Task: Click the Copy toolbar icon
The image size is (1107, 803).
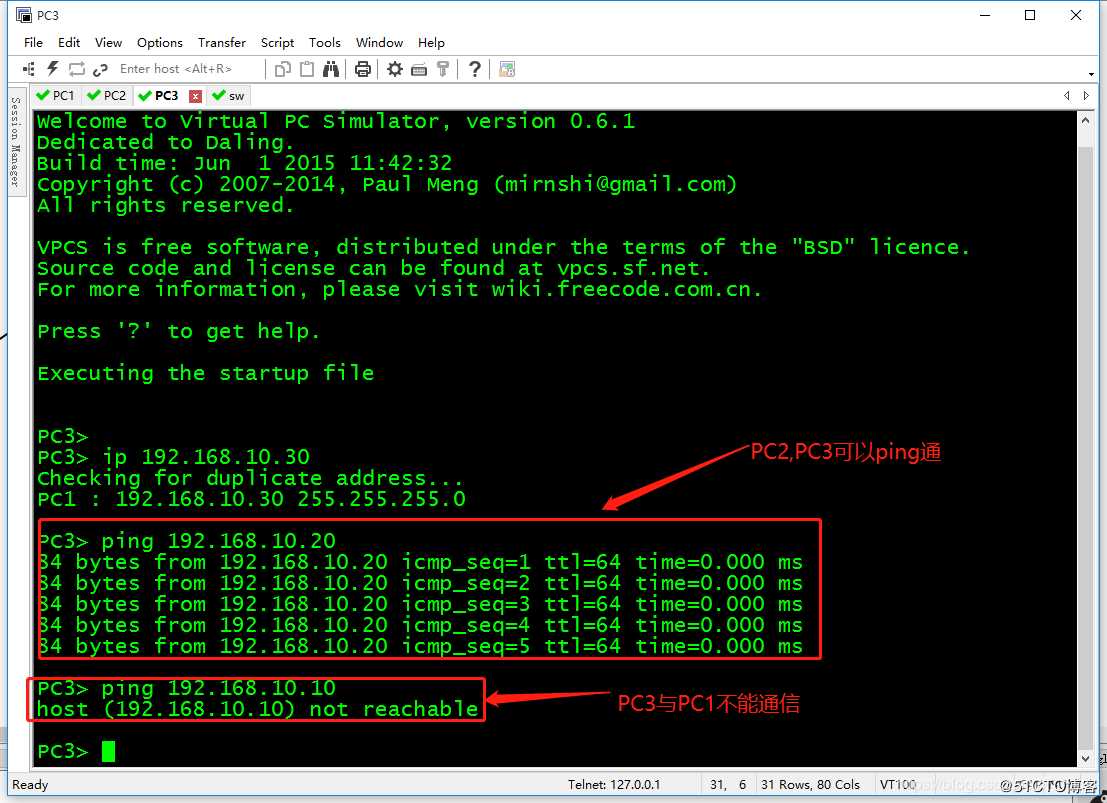Action: [x=282, y=69]
